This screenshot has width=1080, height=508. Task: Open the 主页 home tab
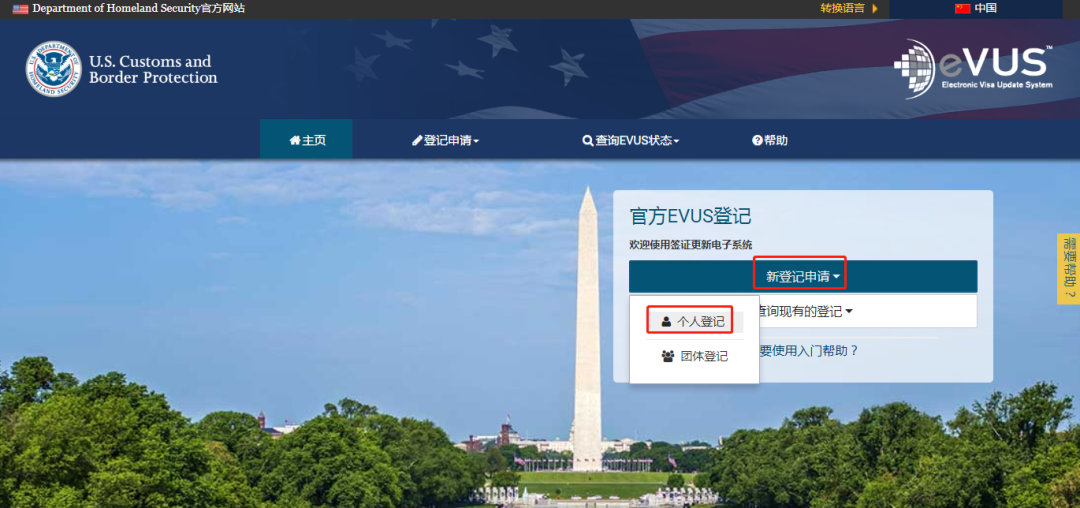click(307, 140)
